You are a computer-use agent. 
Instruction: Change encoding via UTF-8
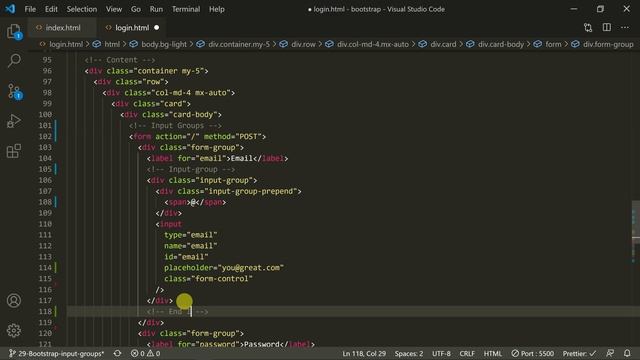(441, 353)
